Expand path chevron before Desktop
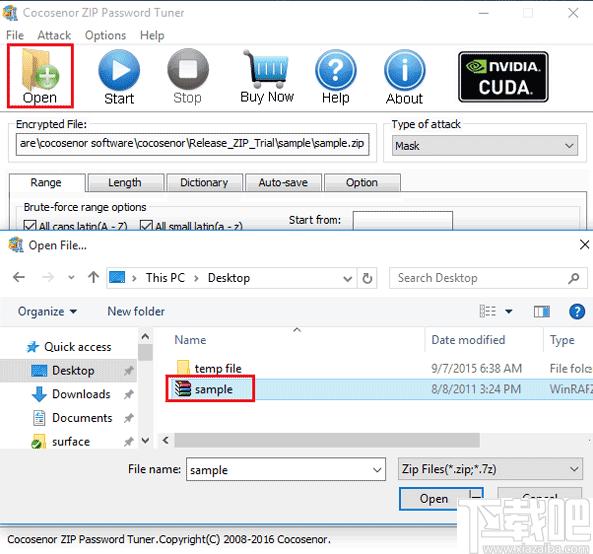Screen dimensions: 593x554 [x=196, y=278]
